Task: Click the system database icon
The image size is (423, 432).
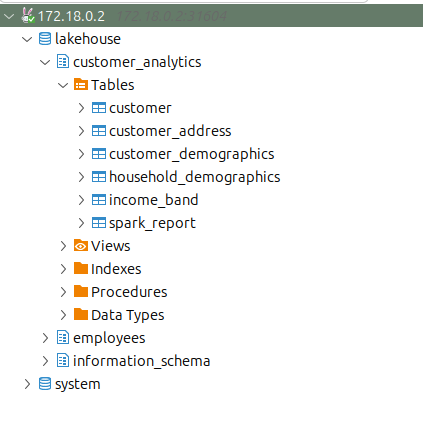Action: pyautogui.click(x=45, y=384)
